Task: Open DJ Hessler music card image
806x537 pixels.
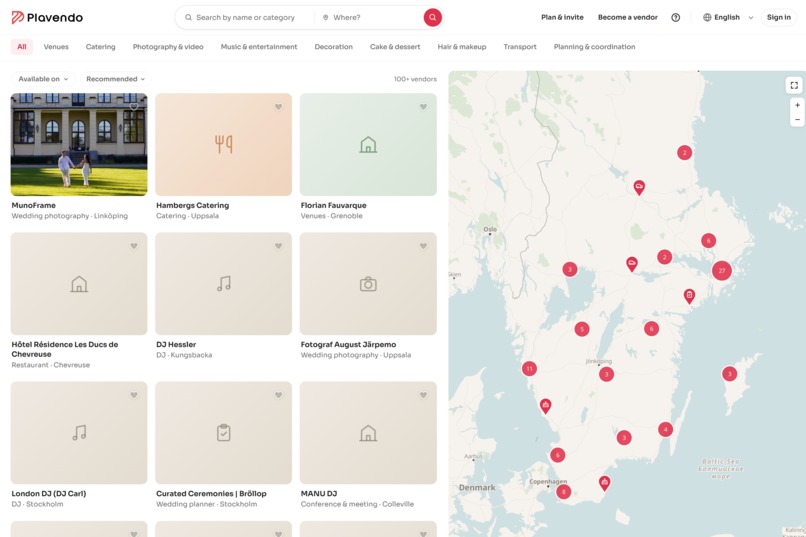Action: click(x=224, y=284)
